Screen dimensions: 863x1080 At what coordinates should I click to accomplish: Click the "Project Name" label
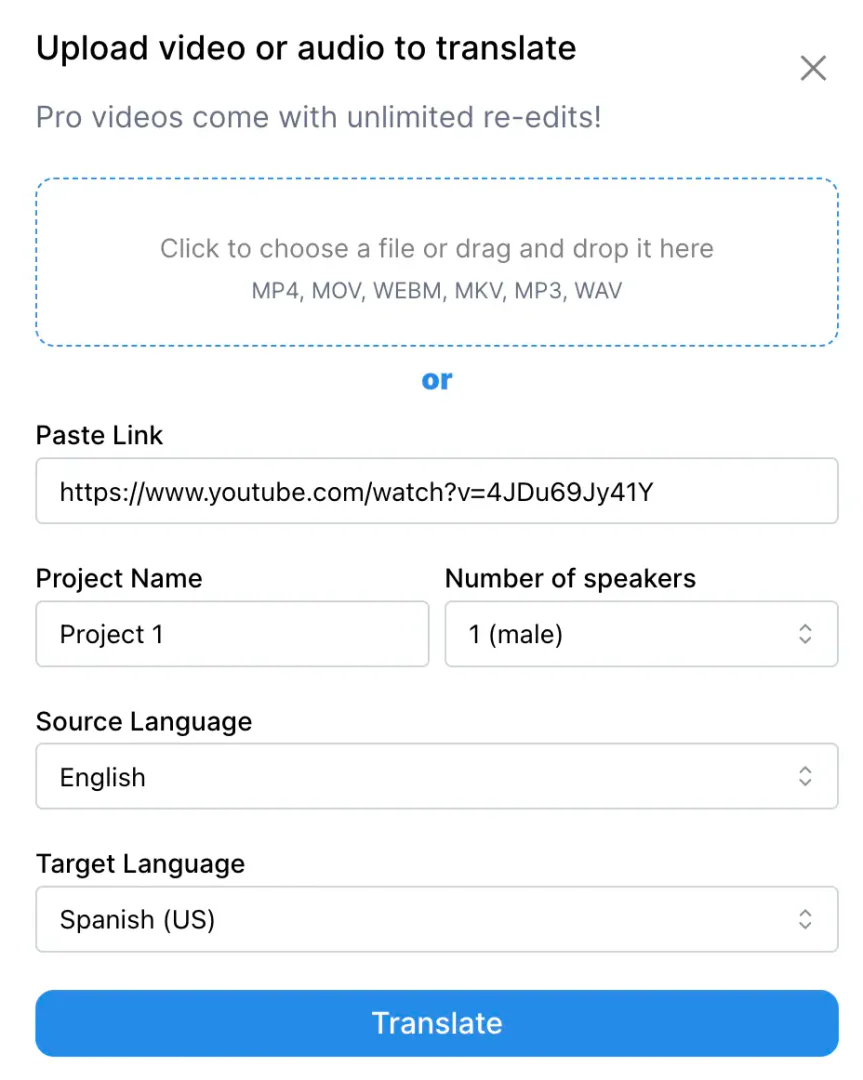click(119, 578)
